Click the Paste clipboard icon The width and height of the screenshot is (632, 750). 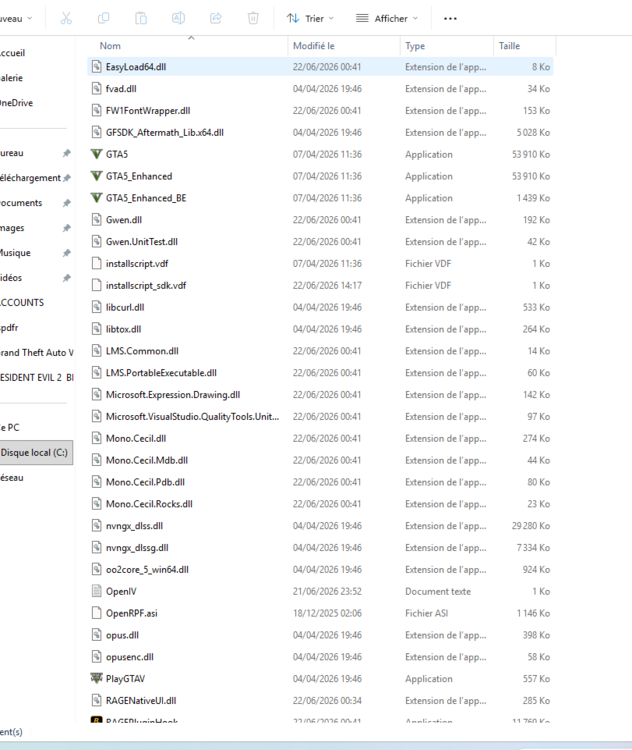141,18
